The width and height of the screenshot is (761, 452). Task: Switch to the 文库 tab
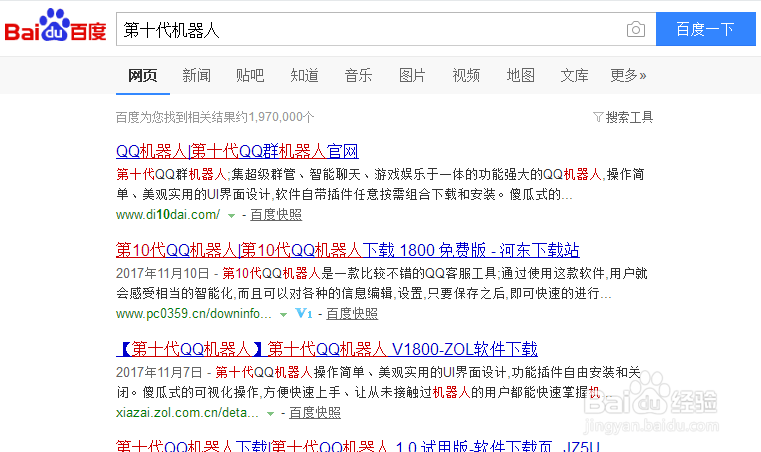click(x=574, y=75)
